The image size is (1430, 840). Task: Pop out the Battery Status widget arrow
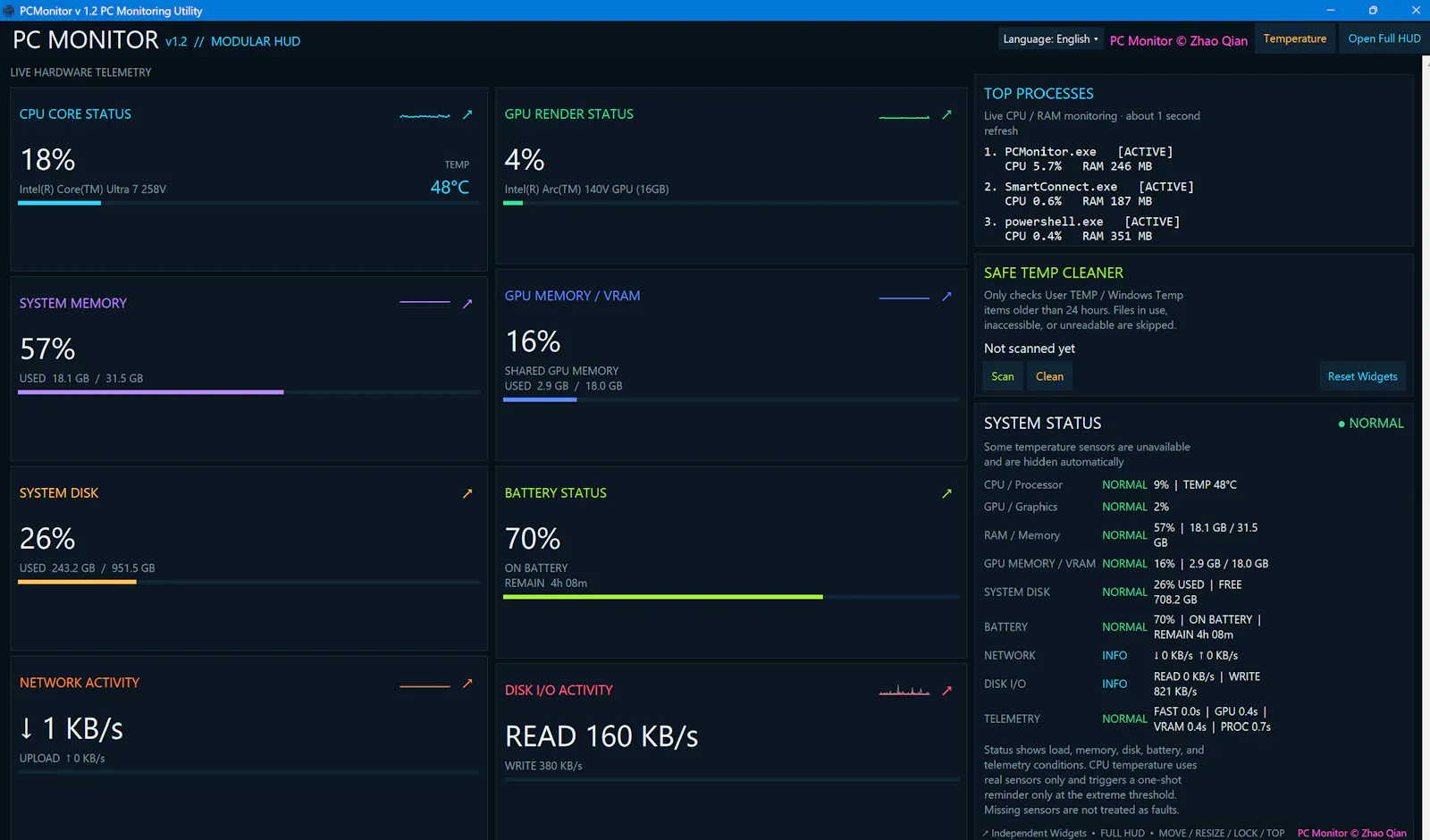946,493
